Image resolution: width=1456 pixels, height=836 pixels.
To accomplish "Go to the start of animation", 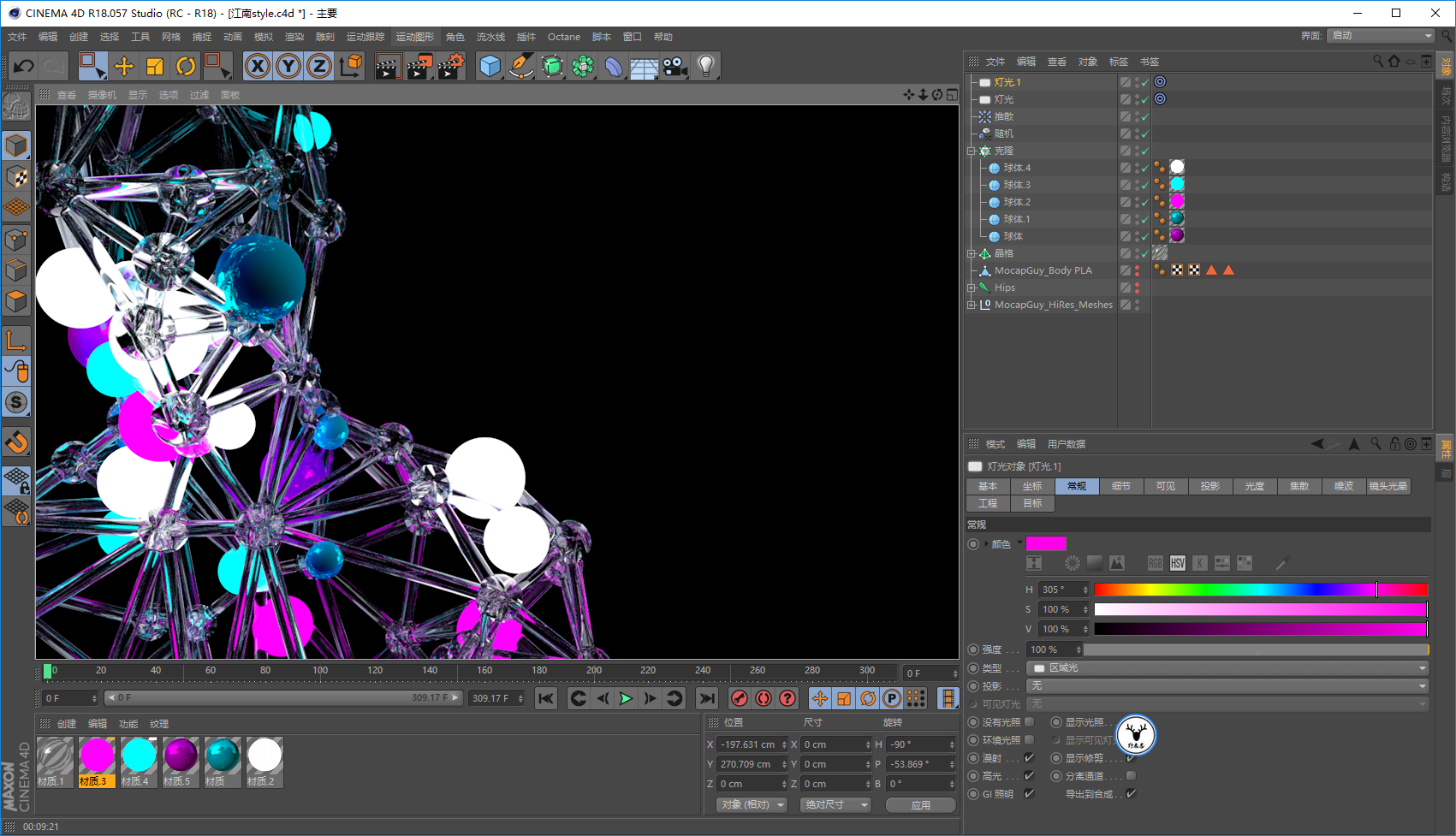I will click(546, 698).
